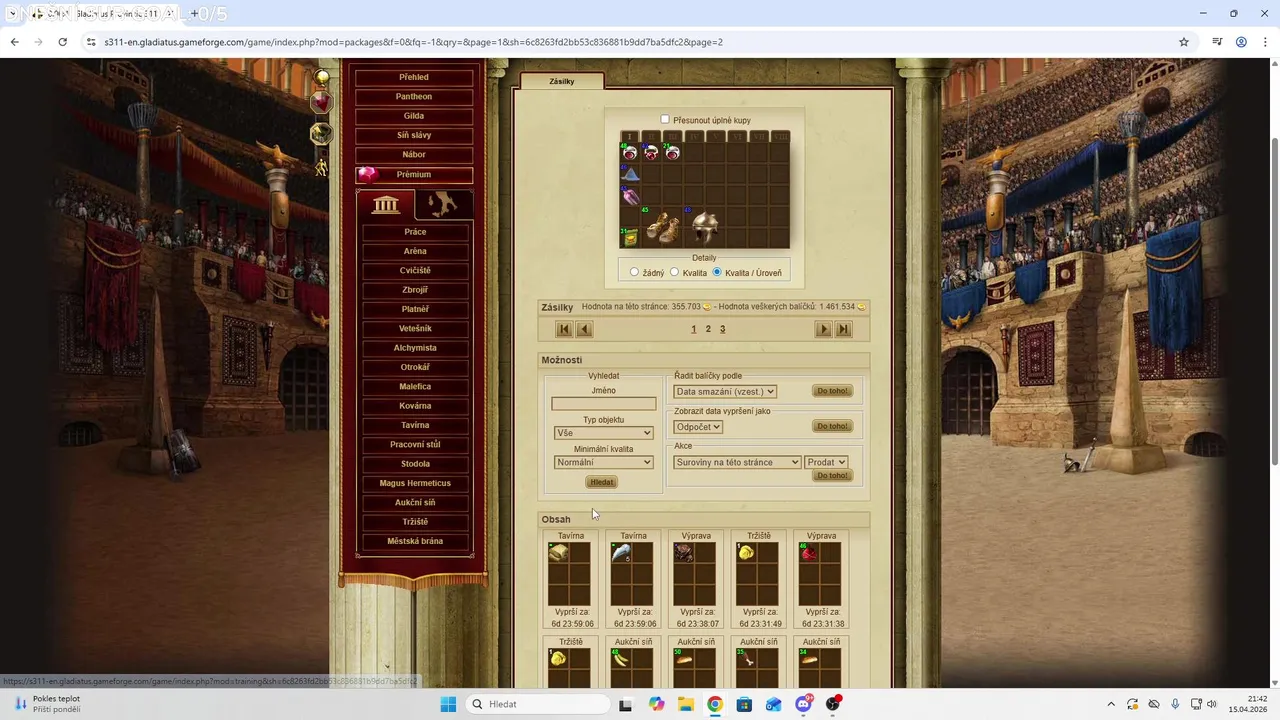Select the sandals item in inventory
Screen dimensions: 1280x720
coord(662,227)
